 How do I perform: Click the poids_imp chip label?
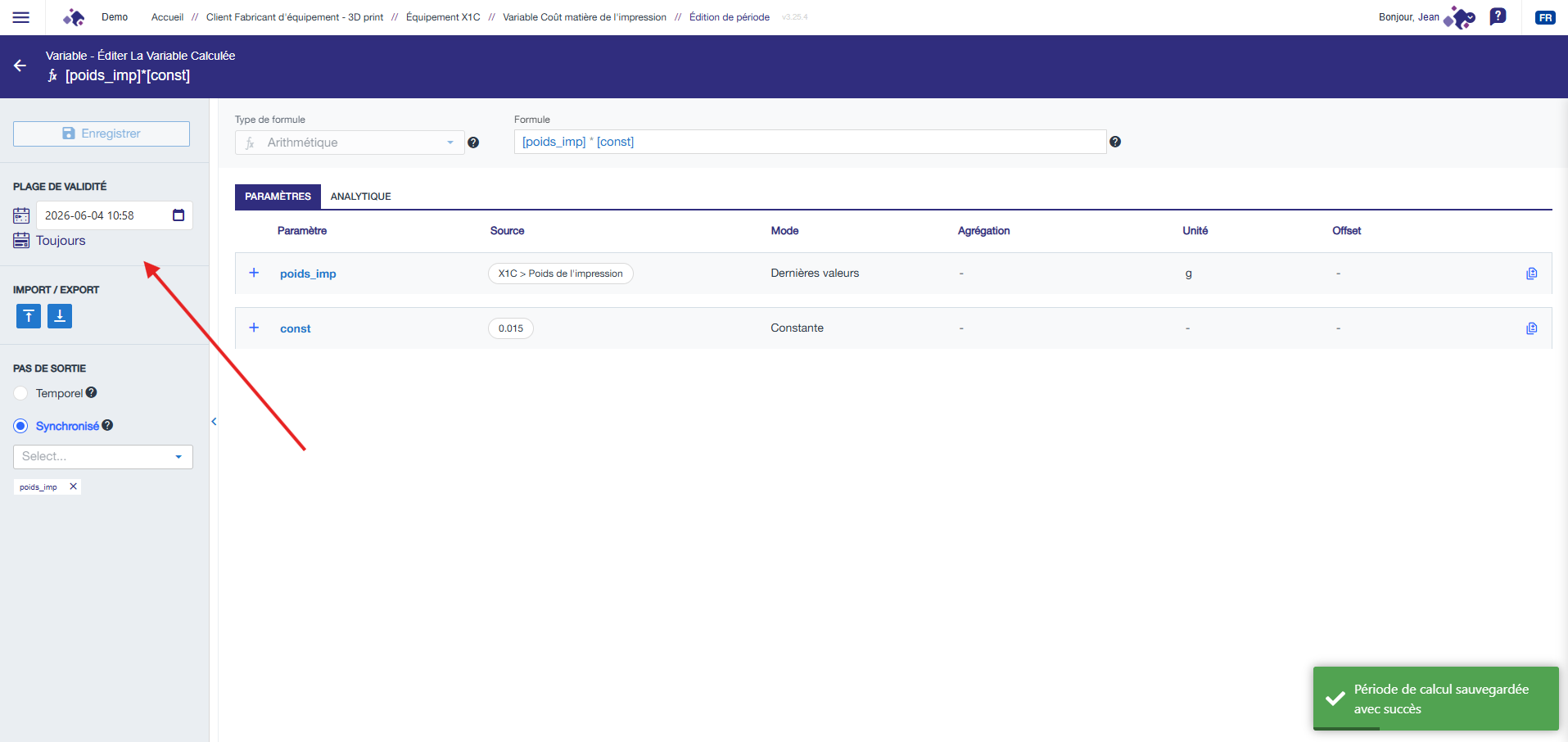pyautogui.click(x=38, y=487)
